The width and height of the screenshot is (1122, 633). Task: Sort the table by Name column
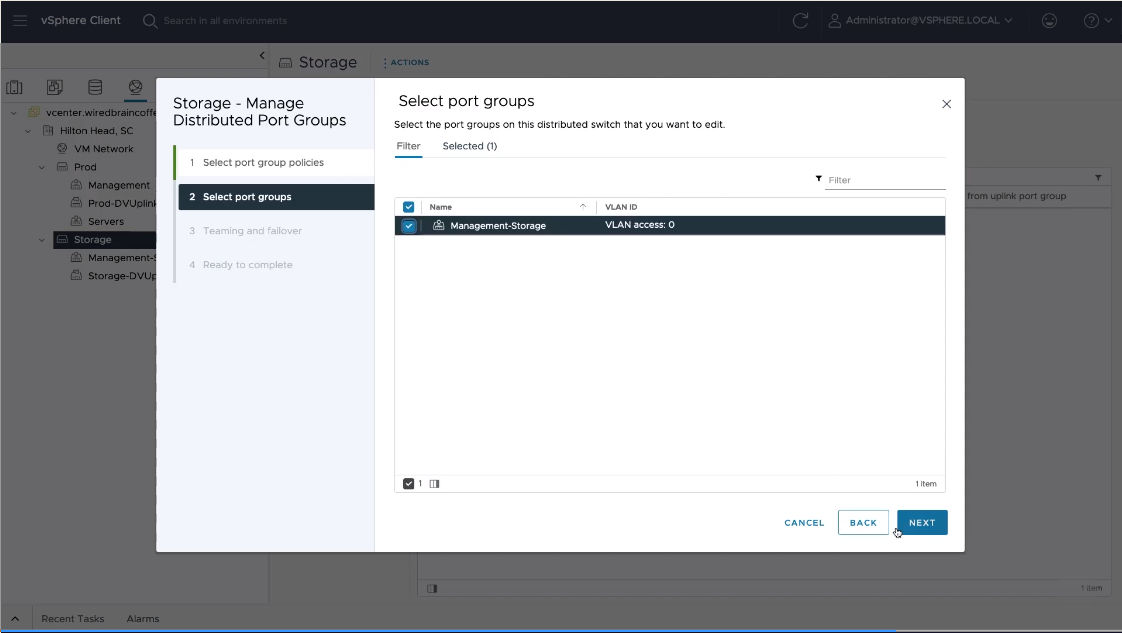coord(441,207)
